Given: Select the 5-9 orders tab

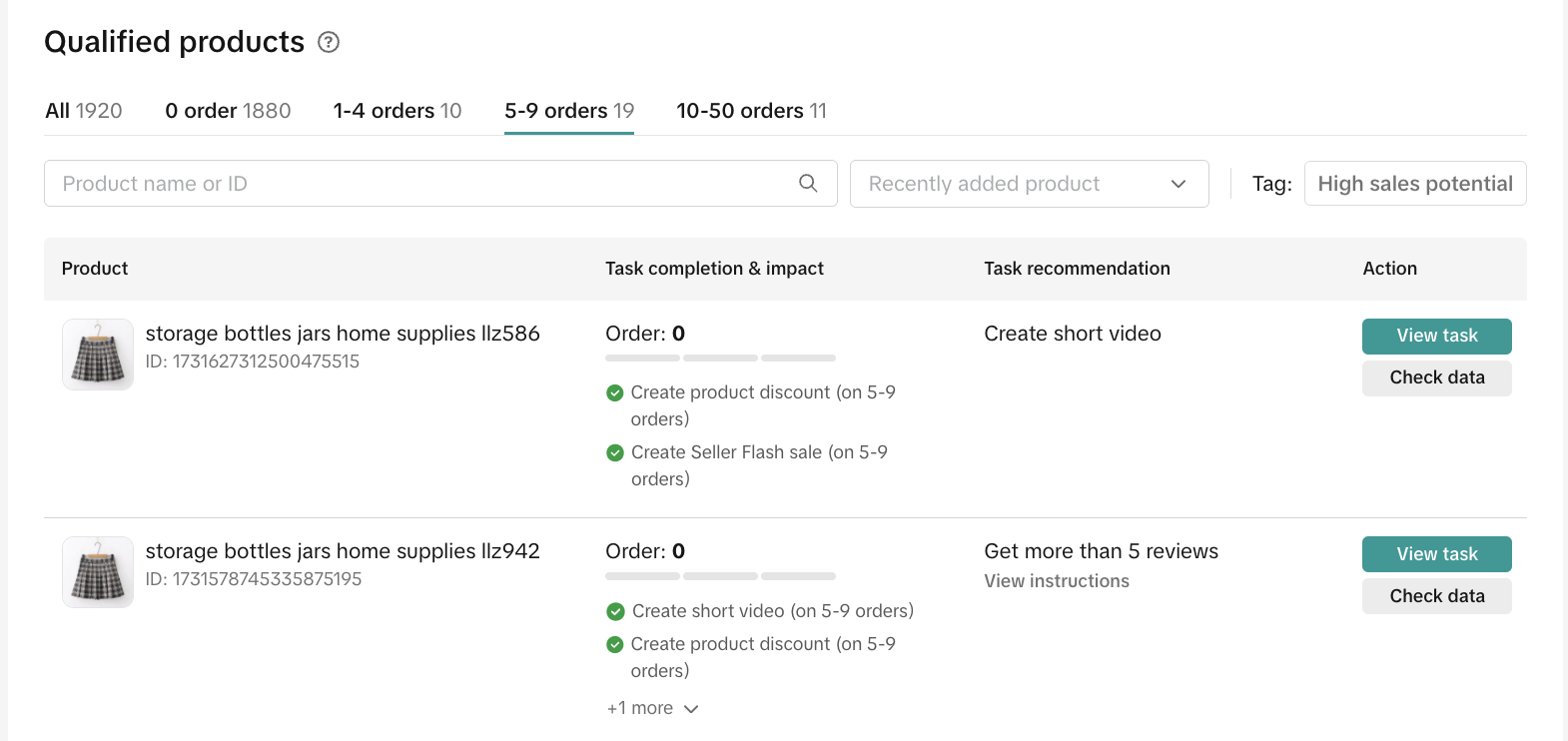Looking at the screenshot, I should click(x=569, y=111).
